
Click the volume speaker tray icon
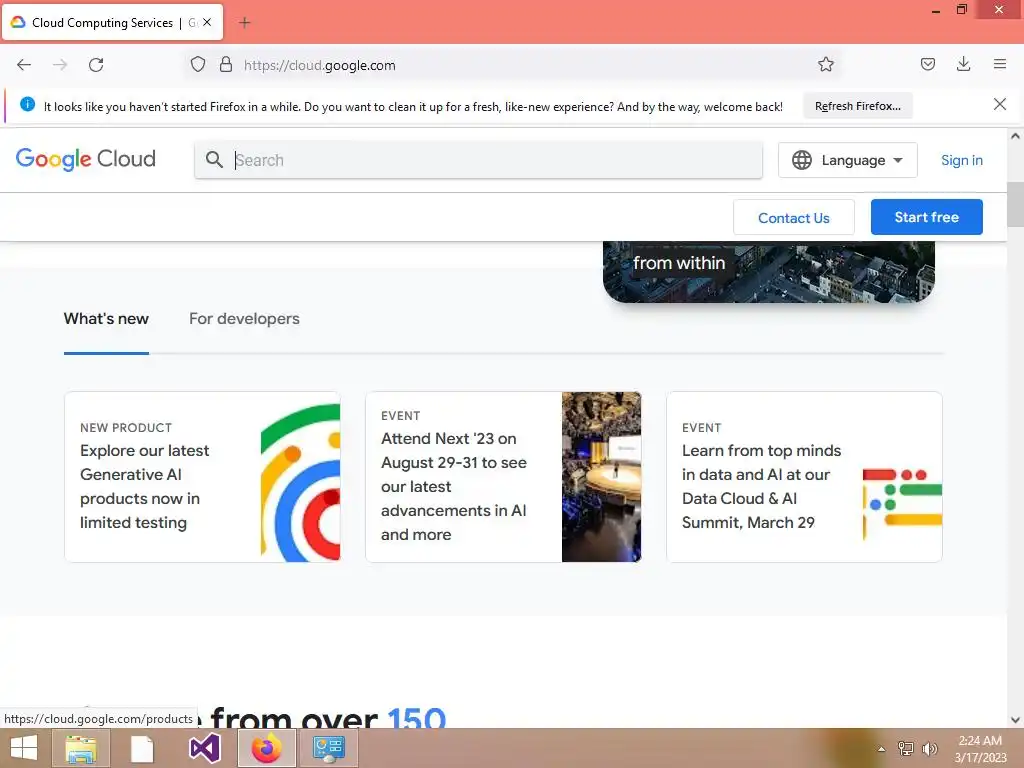(x=929, y=749)
